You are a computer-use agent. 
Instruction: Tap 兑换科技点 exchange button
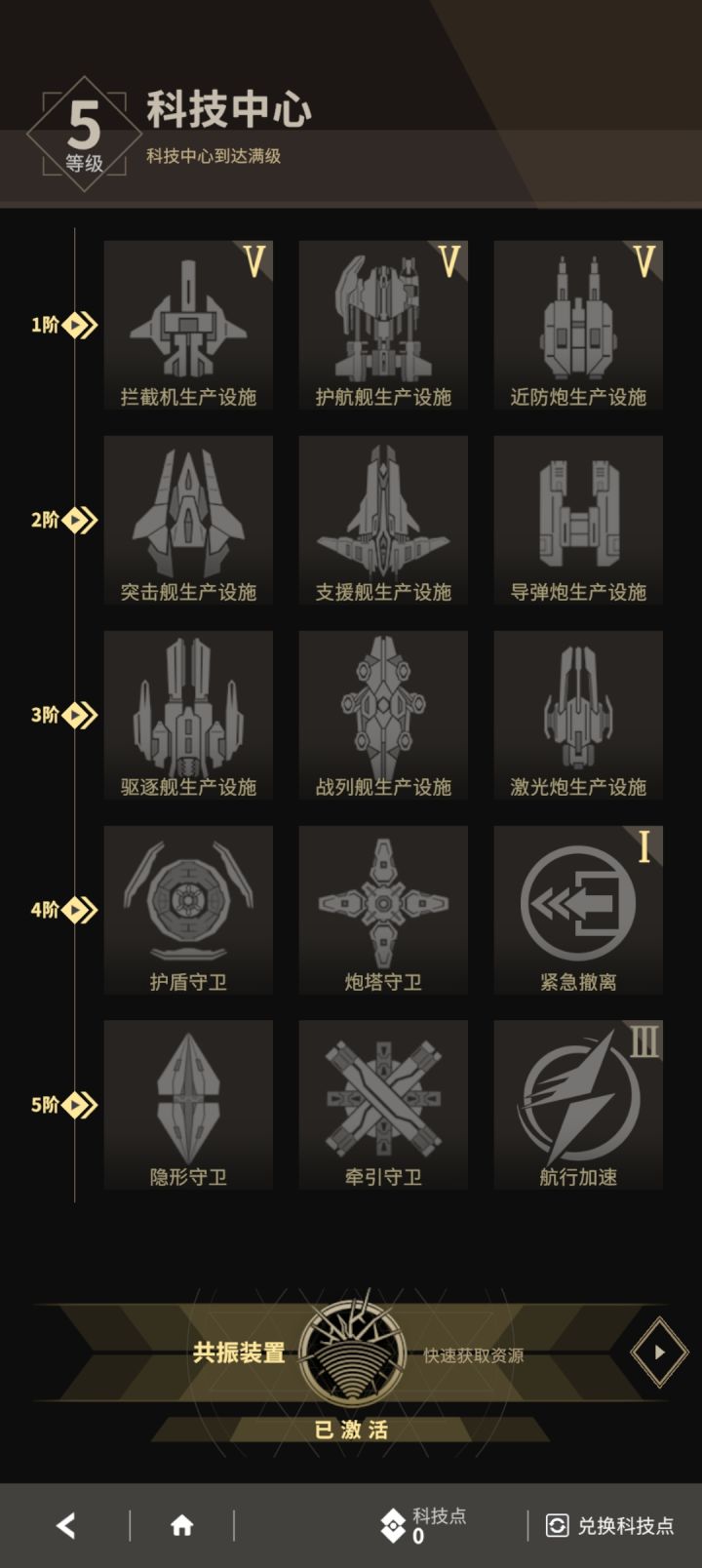(x=609, y=1526)
